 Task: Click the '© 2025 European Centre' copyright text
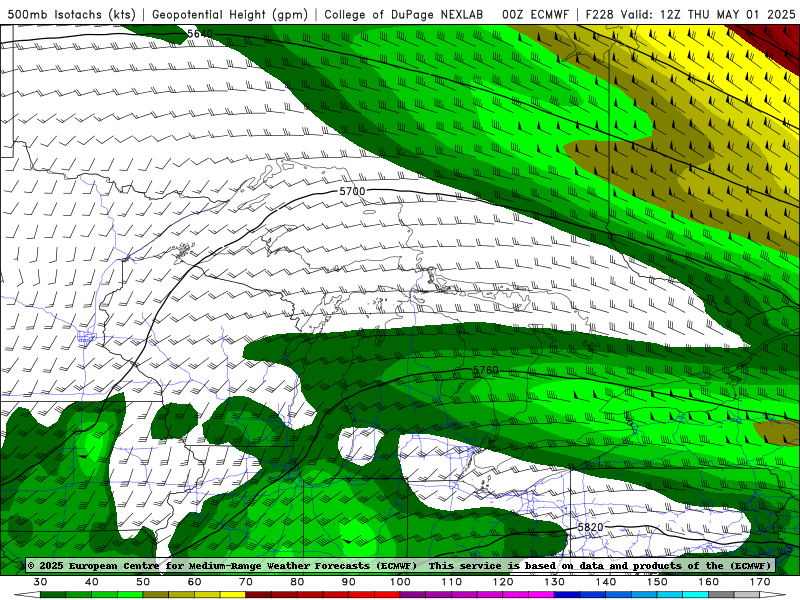[x=93, y=565]
